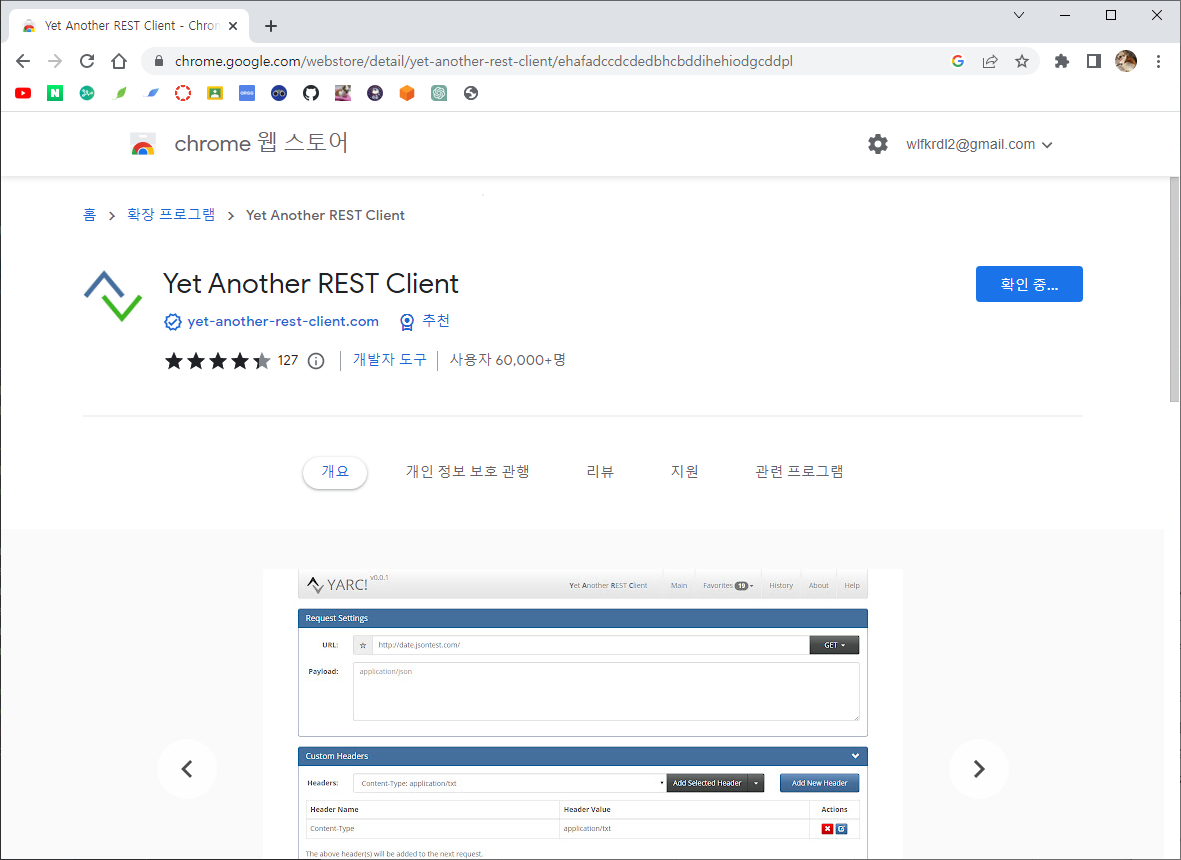This screenshot has width=1181, height=860.
Task: Share this page from the address bar
Action: point(990,61)
